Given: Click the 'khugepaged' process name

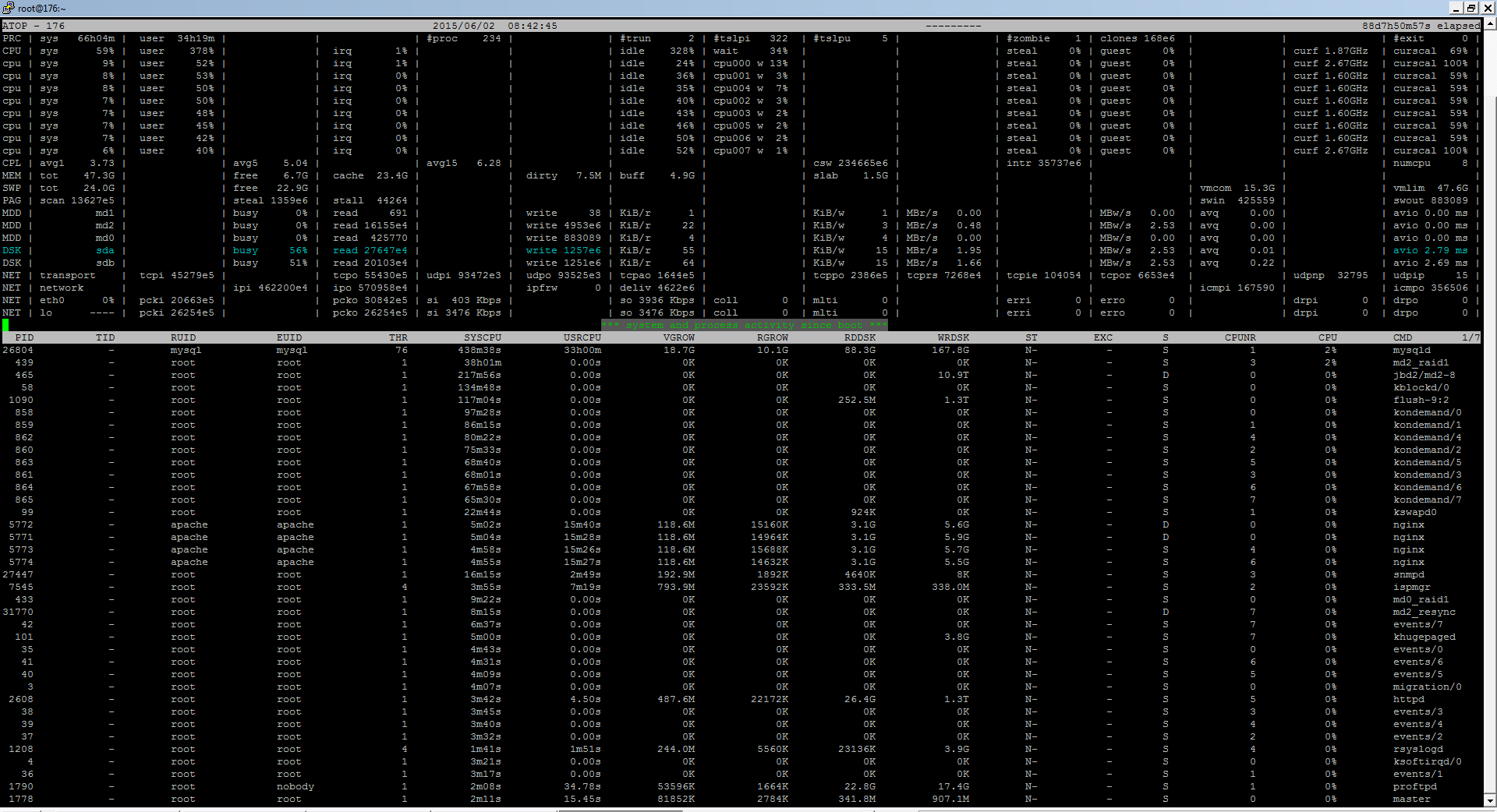Looking at the screenshot, I should pyautogui.click(x=1424, y=637).
